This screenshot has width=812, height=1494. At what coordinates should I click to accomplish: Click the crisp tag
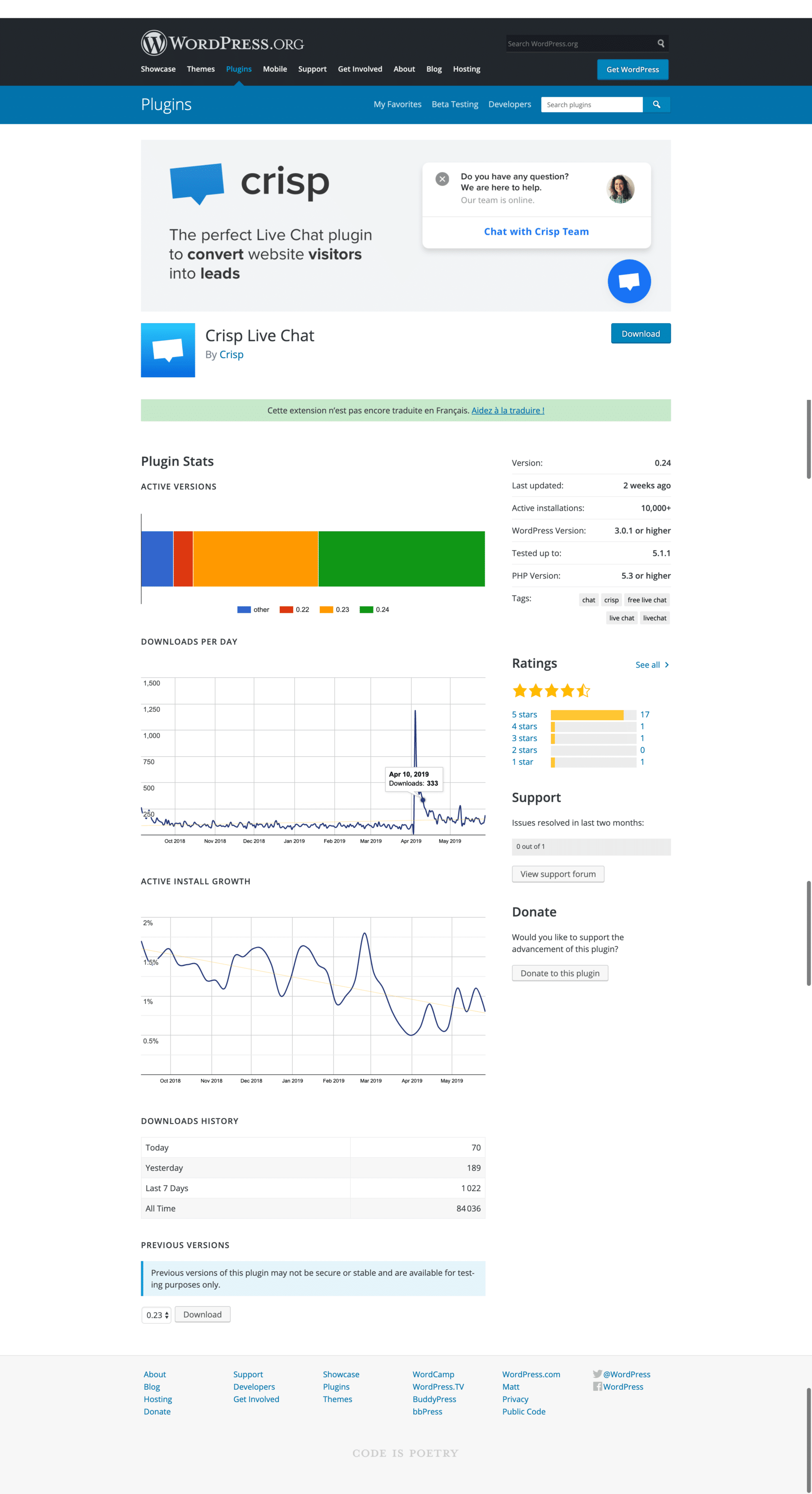pos(611,600)
